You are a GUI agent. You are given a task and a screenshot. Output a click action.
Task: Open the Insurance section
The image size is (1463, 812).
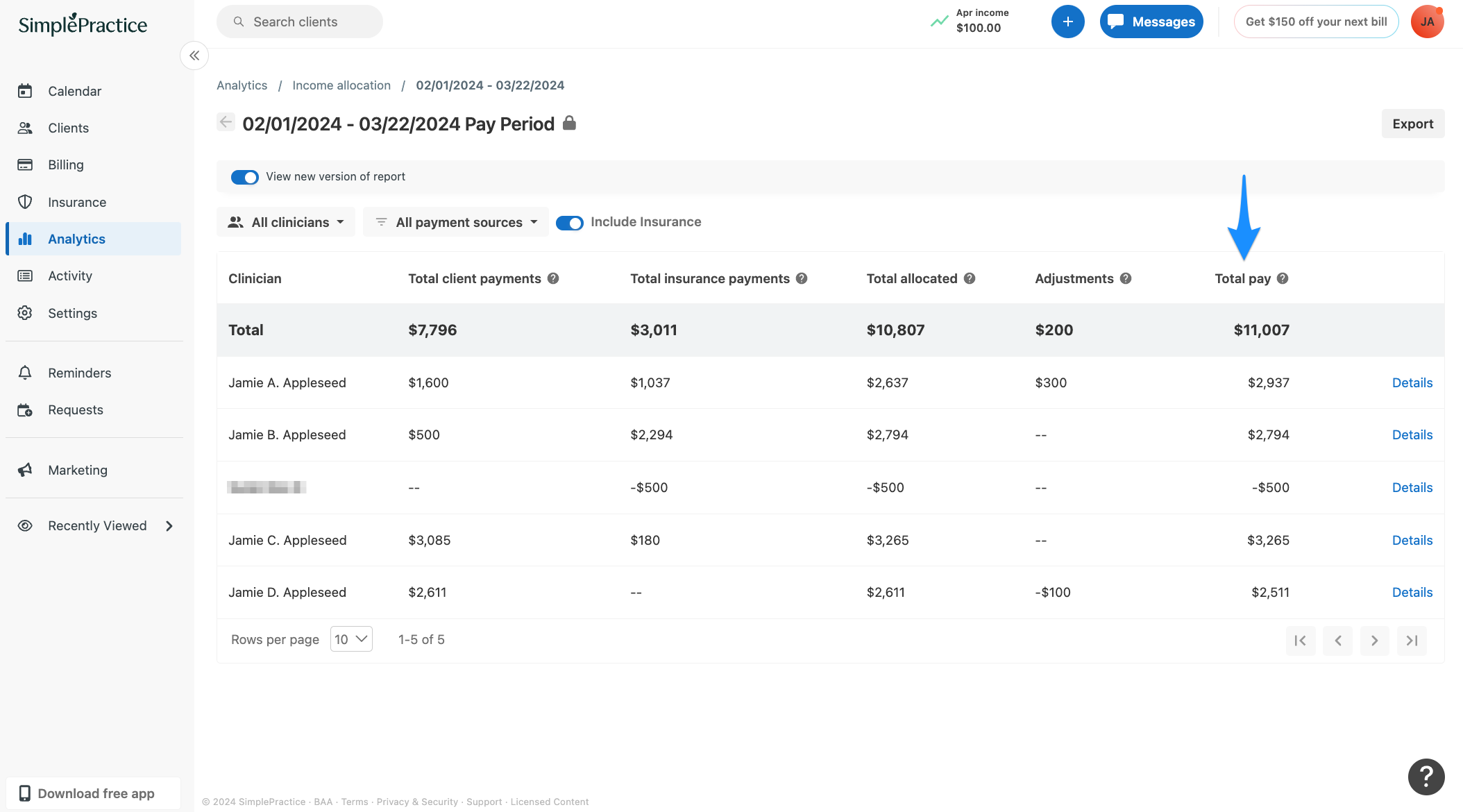77,202
